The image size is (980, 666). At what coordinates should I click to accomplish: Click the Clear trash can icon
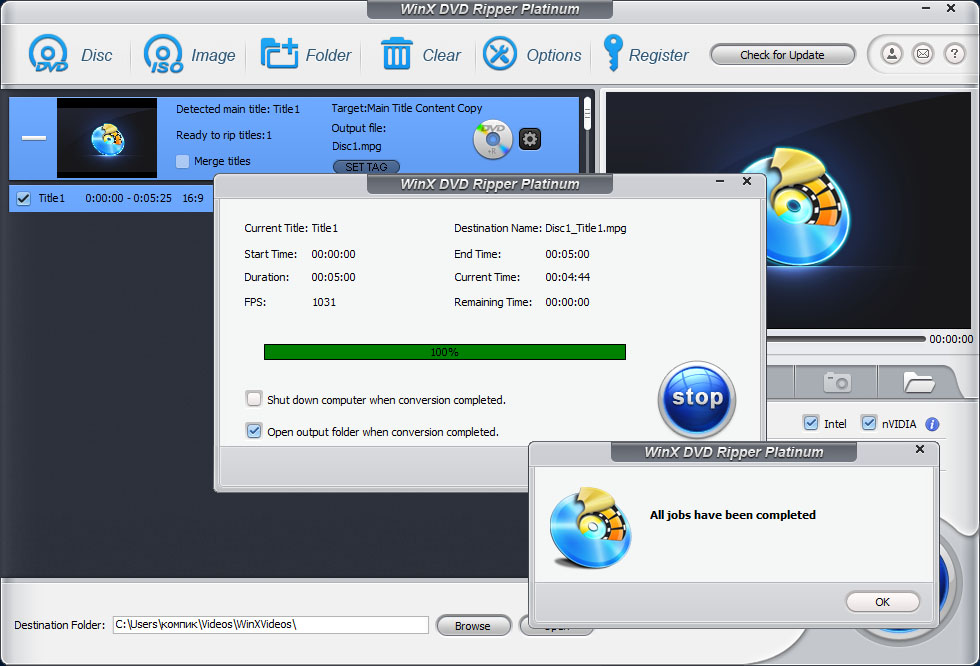396,54
